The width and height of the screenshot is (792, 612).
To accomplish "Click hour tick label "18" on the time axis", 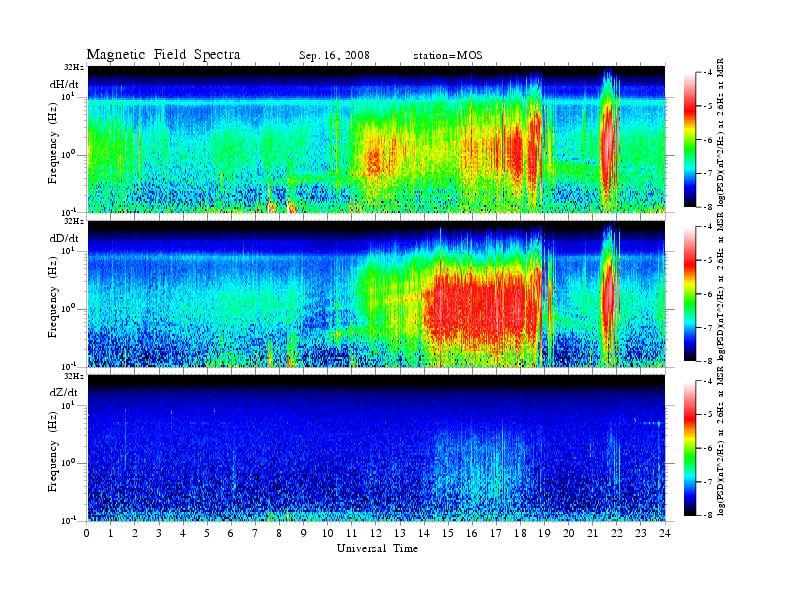I will click(x=520, y=533).
